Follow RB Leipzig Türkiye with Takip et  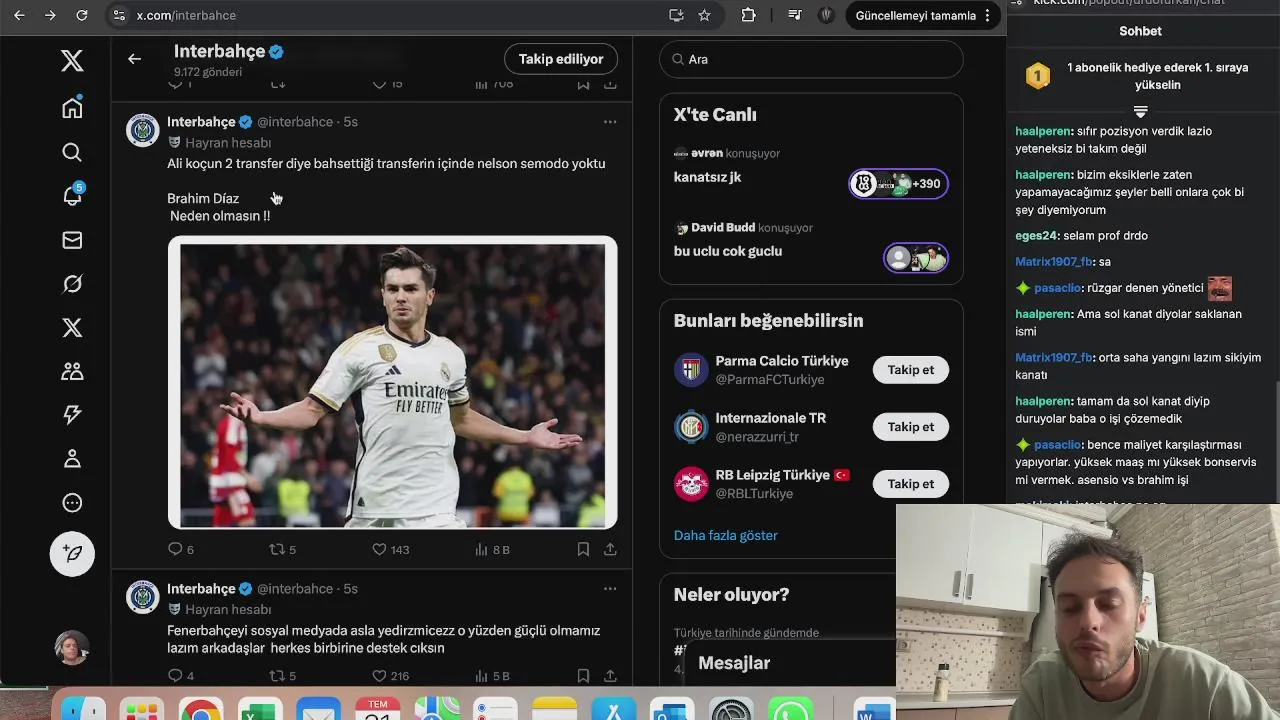(911, 484)
